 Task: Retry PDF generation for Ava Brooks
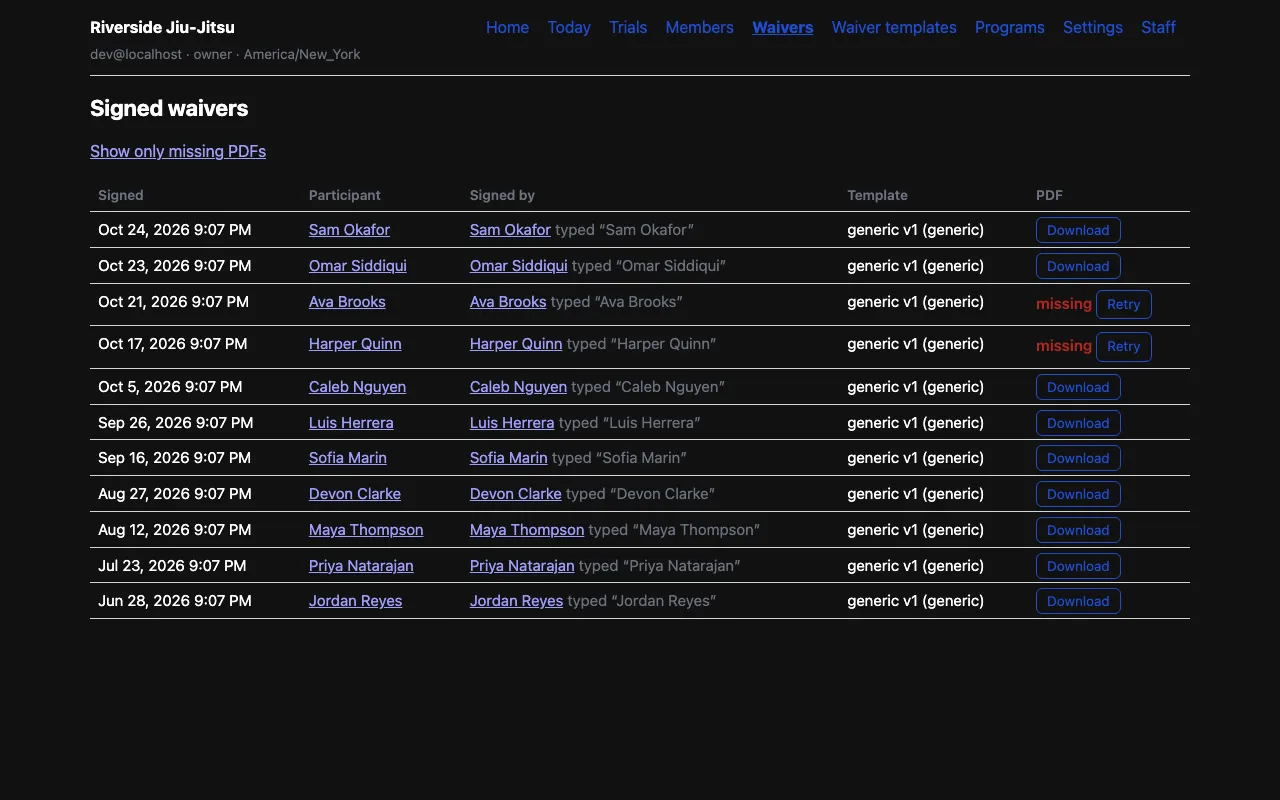(1124, 304)
